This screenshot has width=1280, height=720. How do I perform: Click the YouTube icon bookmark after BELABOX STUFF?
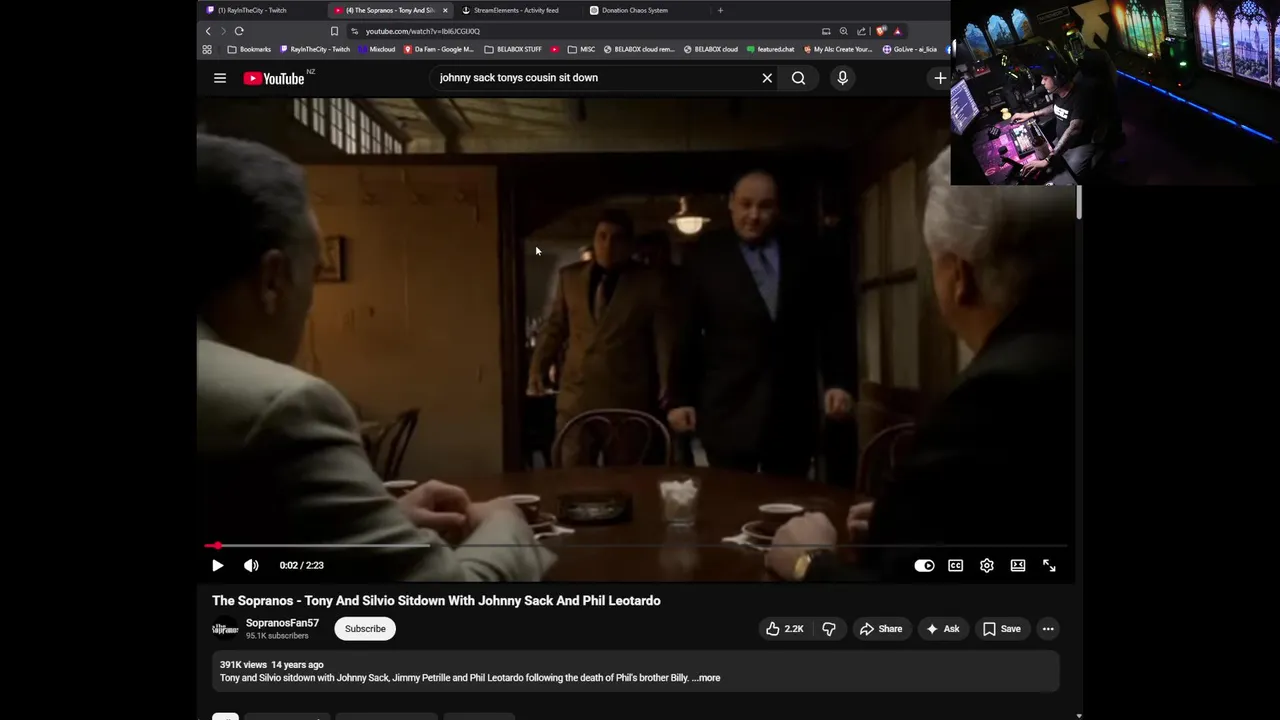click(x=555, y=49)
